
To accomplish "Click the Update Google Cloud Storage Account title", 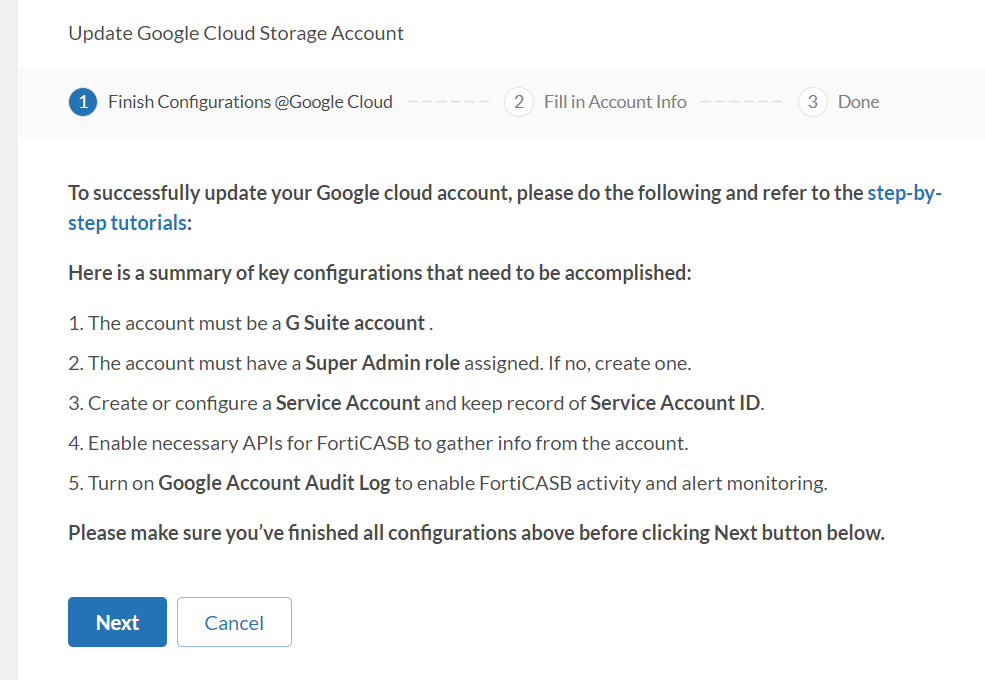I will 235,33.
